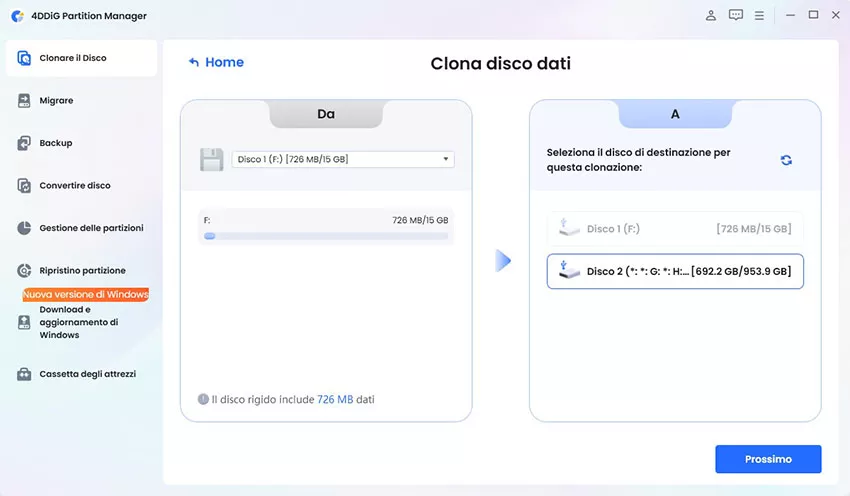This screenshot has width=850, height=496.
Task: Open the feedback chat icon
Action: (736, 15)
